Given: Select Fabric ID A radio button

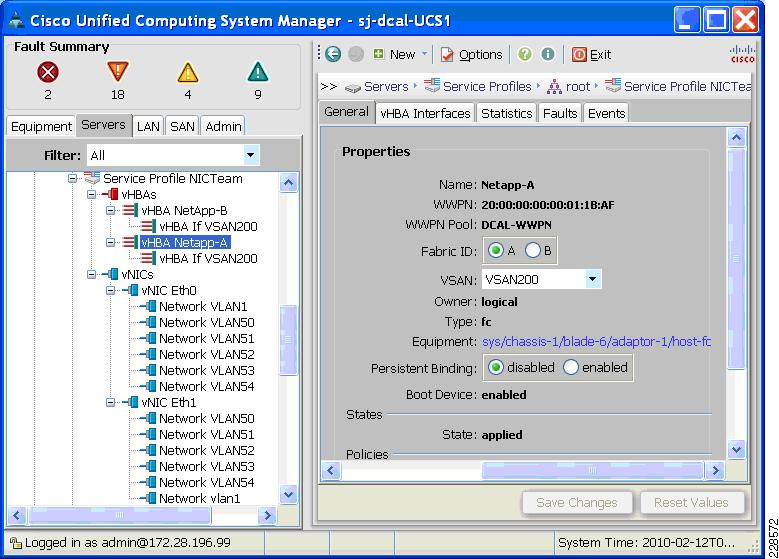Looking at the screenshot, I should (495, 250).
